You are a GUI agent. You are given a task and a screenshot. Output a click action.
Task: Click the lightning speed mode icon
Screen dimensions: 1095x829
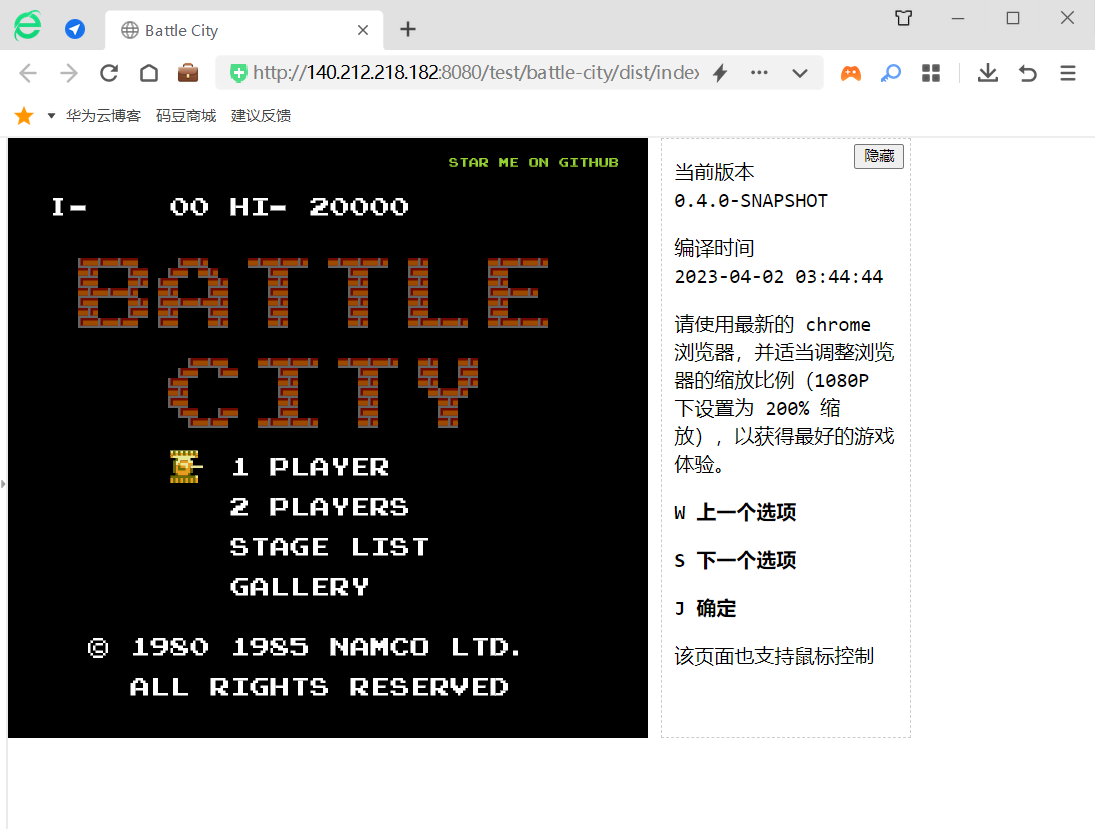click(x=720, y=73)
